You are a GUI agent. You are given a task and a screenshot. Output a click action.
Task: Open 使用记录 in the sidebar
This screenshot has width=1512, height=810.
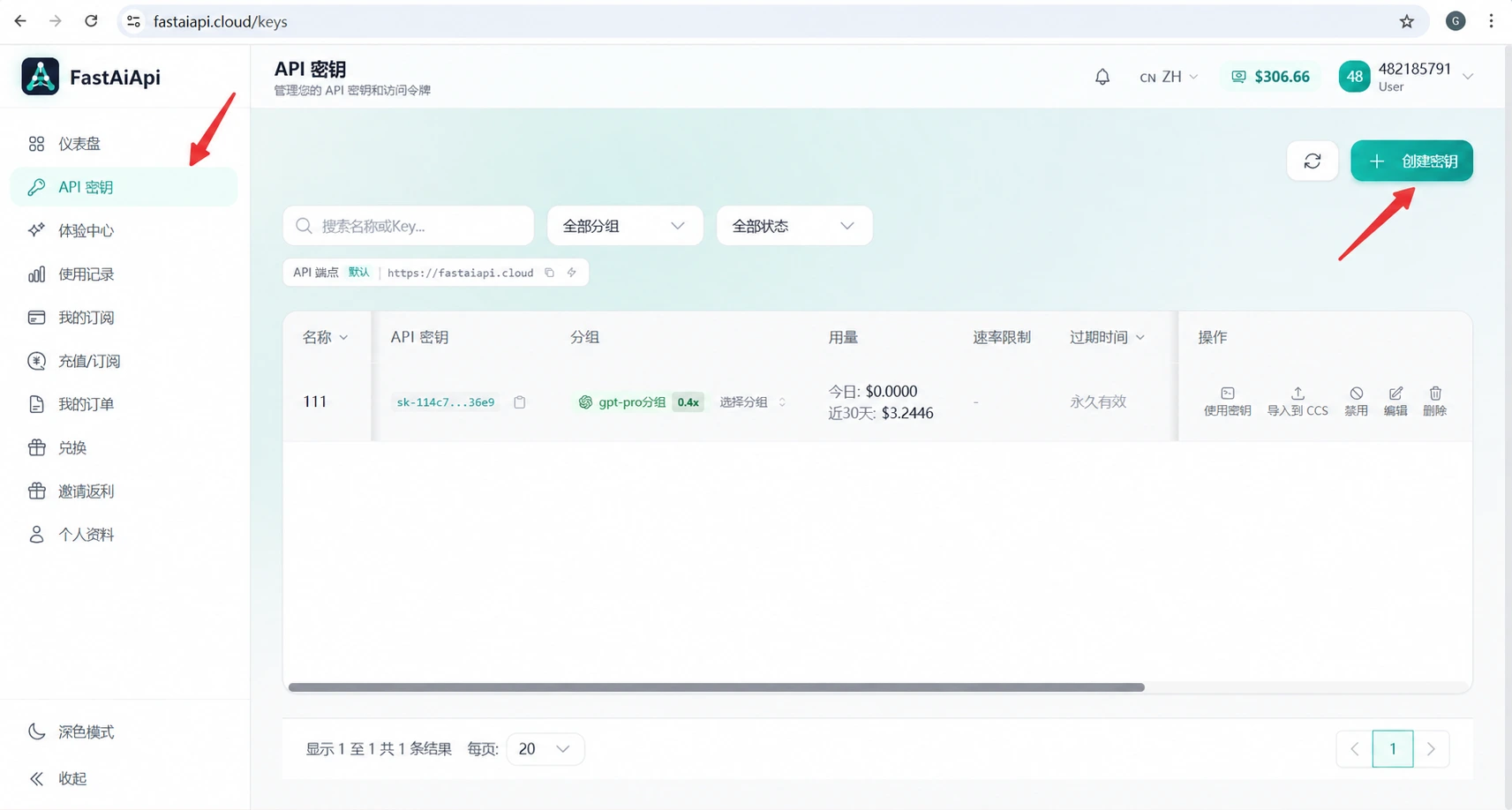[124, 274]
